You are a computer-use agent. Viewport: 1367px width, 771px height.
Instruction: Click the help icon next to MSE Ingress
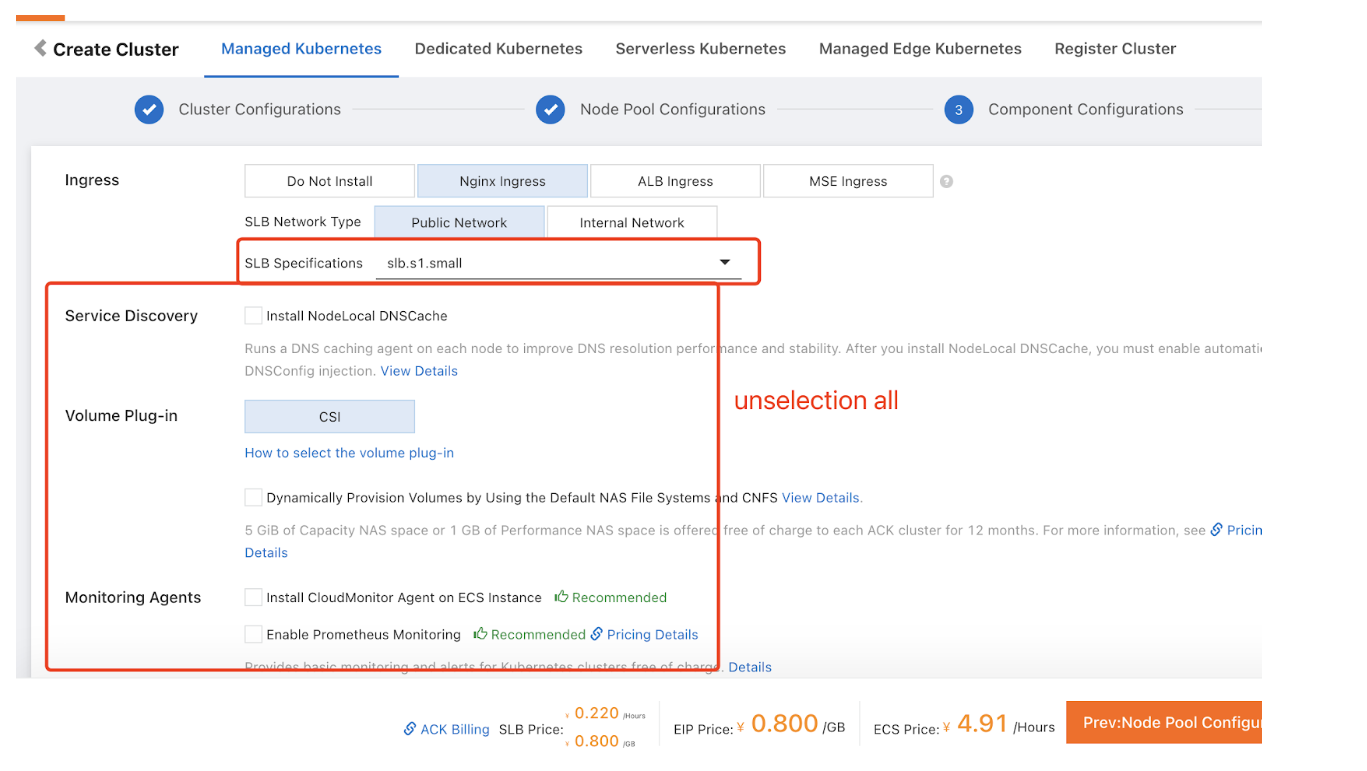click(946, 182)
